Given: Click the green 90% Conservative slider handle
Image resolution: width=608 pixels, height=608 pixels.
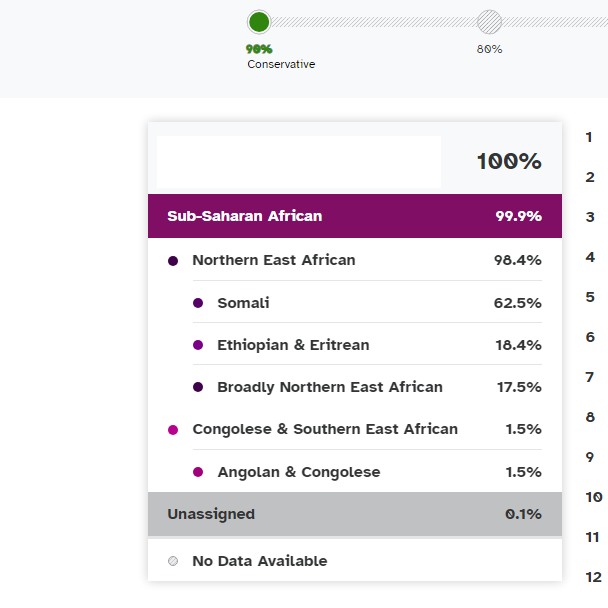Looking at the screenshot, I should pos(259,21).
